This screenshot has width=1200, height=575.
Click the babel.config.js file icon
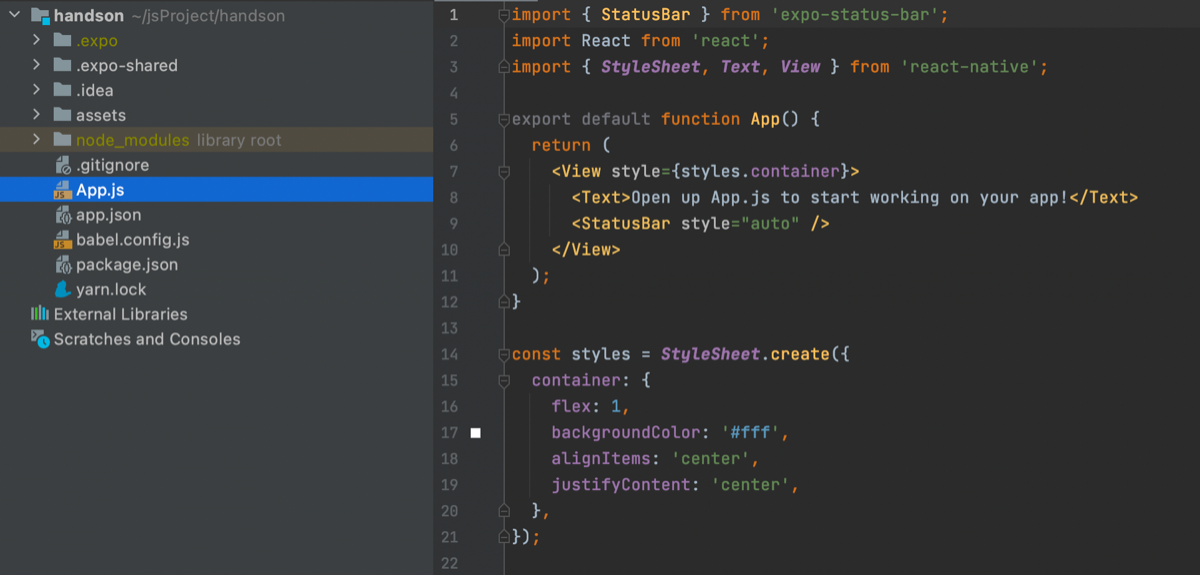[61, 240]
